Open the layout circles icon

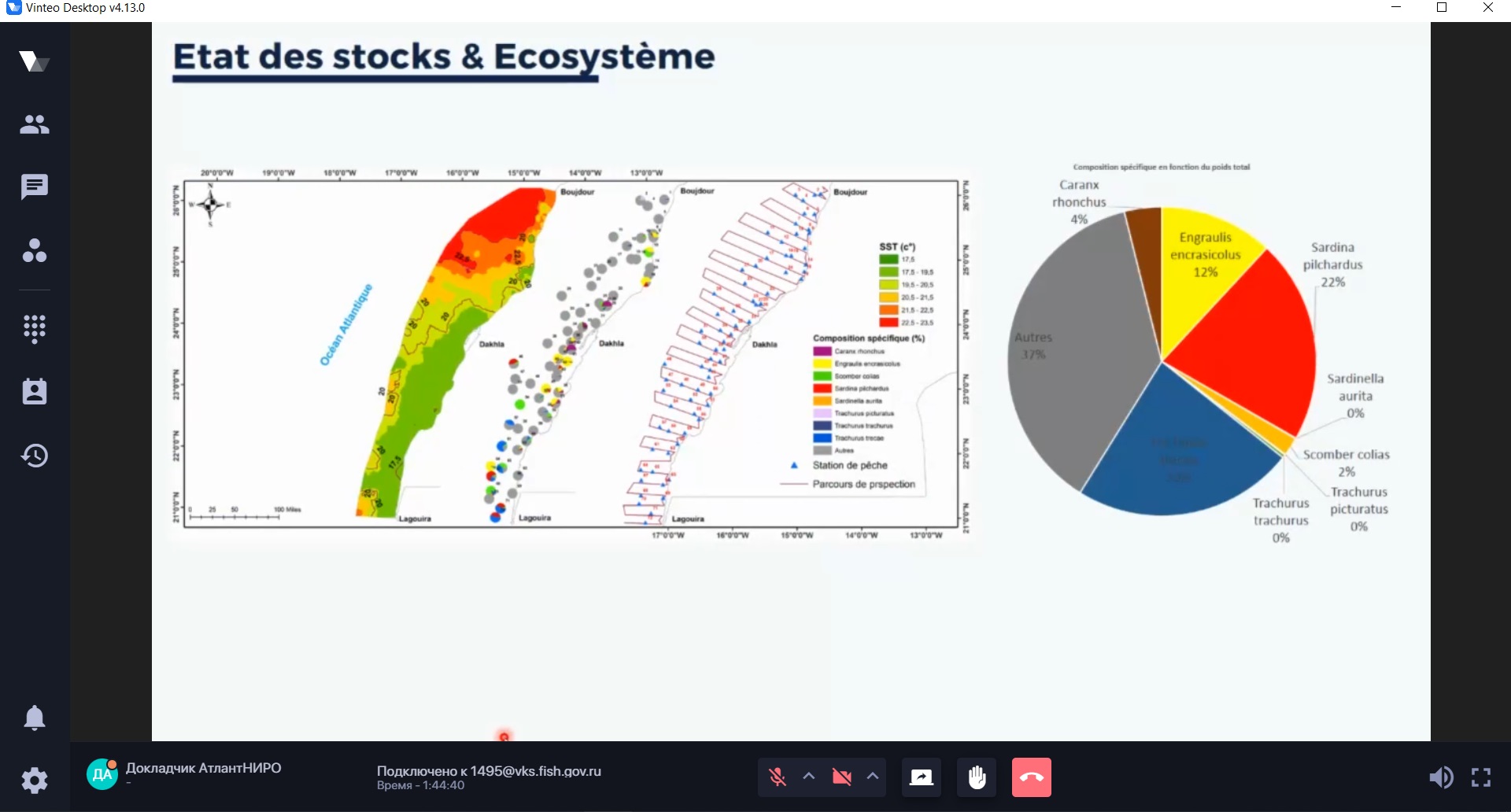click(35, 250)
